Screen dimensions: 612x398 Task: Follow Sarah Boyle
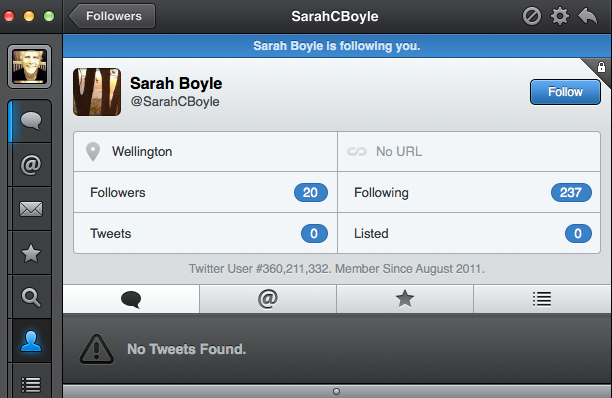(565, 92)
